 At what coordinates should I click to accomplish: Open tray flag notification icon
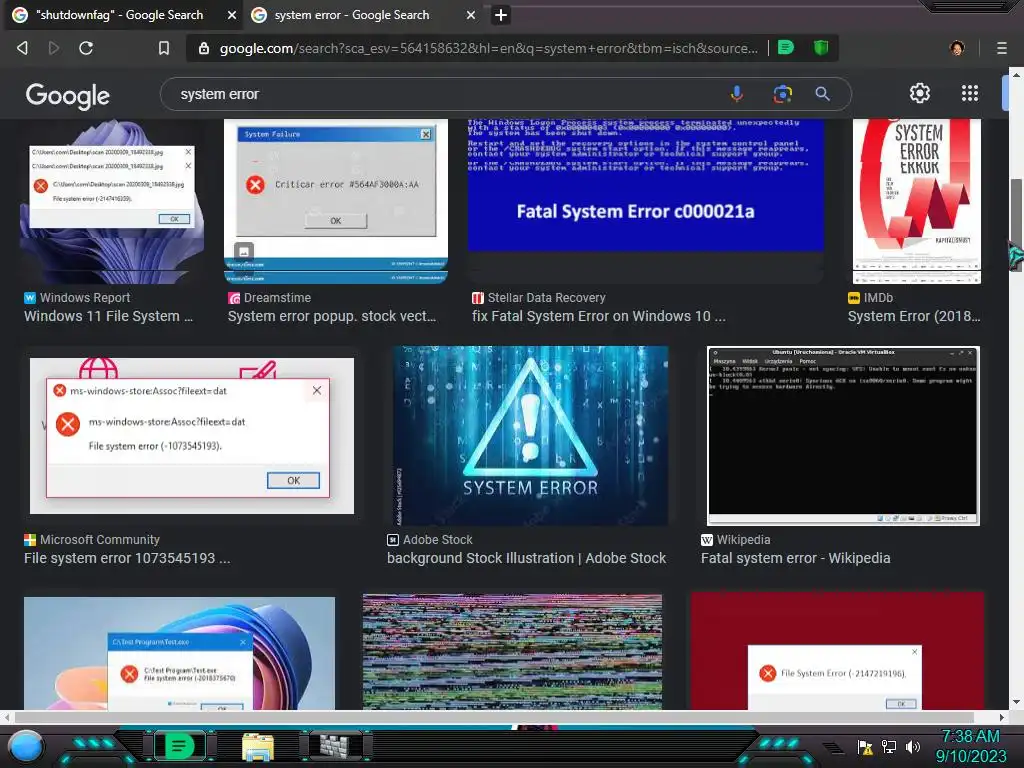tap(865, 746)
